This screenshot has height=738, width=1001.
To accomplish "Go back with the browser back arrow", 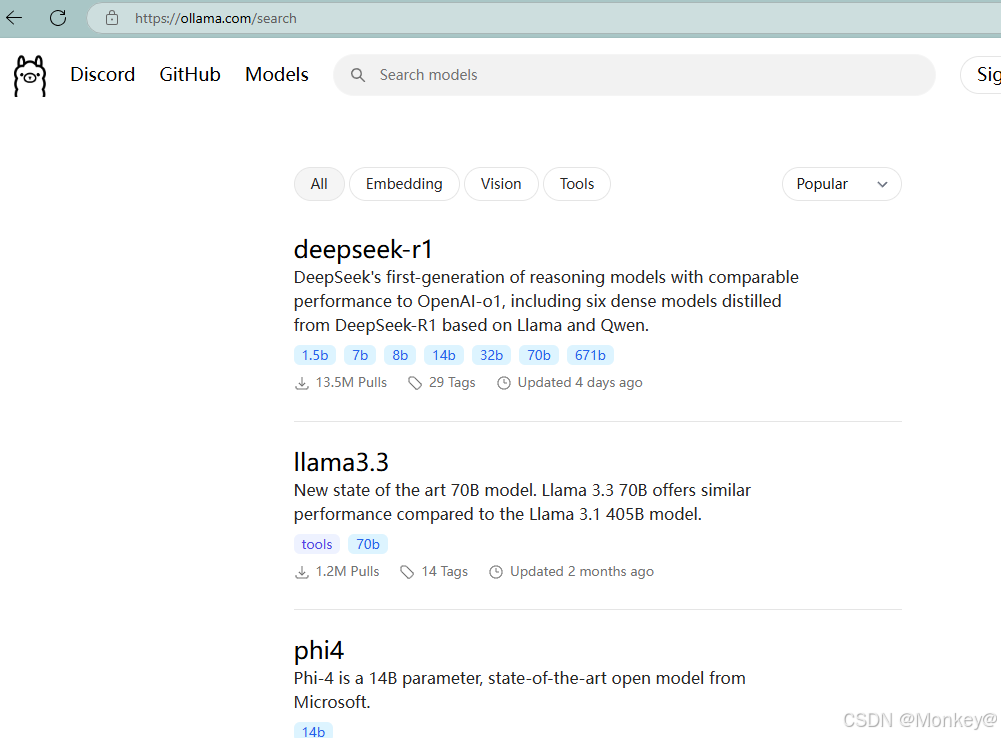I will (x=14, y=18).
